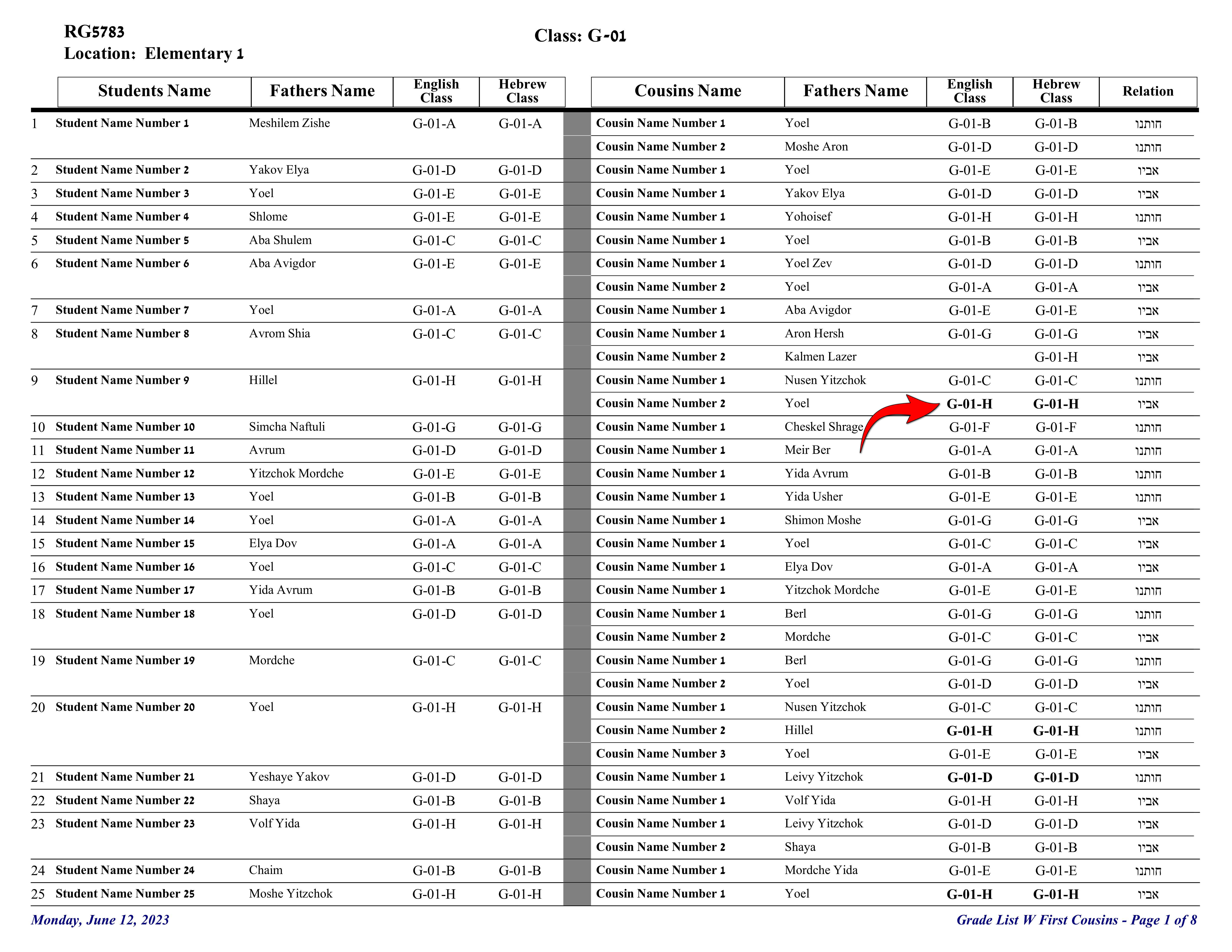
Task: Click cousin's father 'Shimon Moshe'
Action: [823, 520]
